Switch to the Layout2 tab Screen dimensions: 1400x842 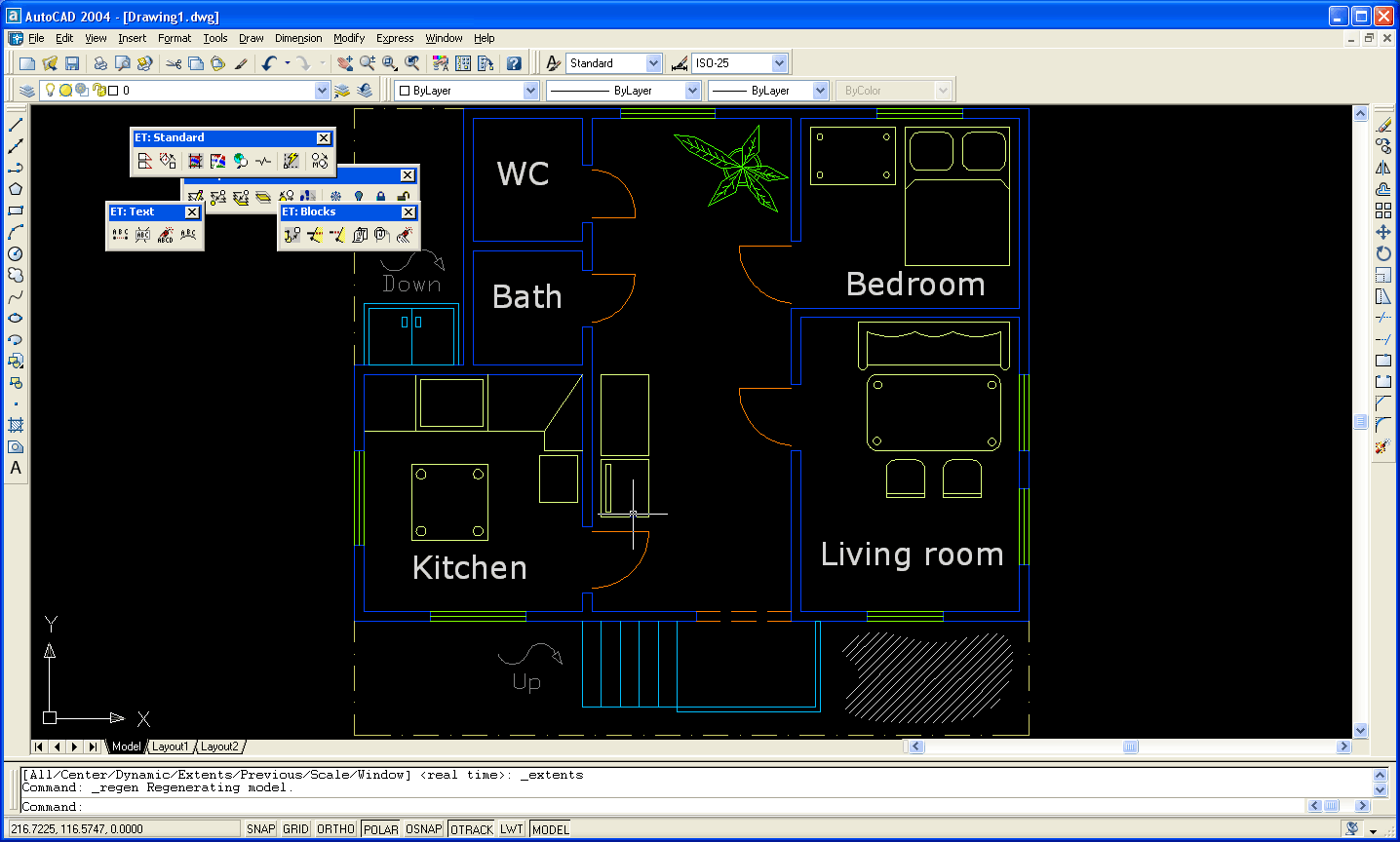click(219, 746)
